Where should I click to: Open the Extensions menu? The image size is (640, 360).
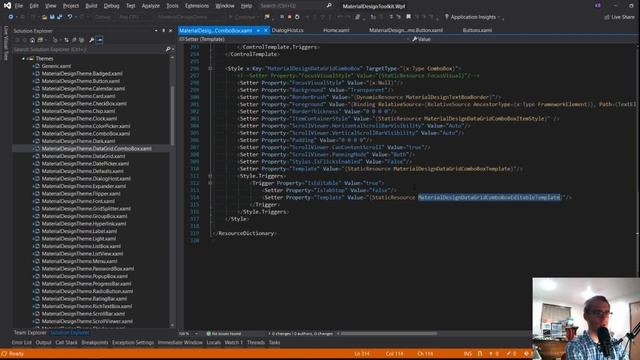[197, 6]
